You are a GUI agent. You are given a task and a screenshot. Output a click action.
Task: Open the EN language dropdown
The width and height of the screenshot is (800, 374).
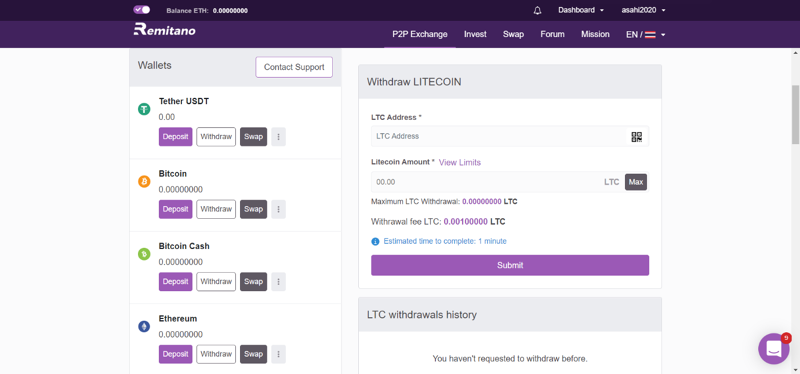tap(646, 35)
